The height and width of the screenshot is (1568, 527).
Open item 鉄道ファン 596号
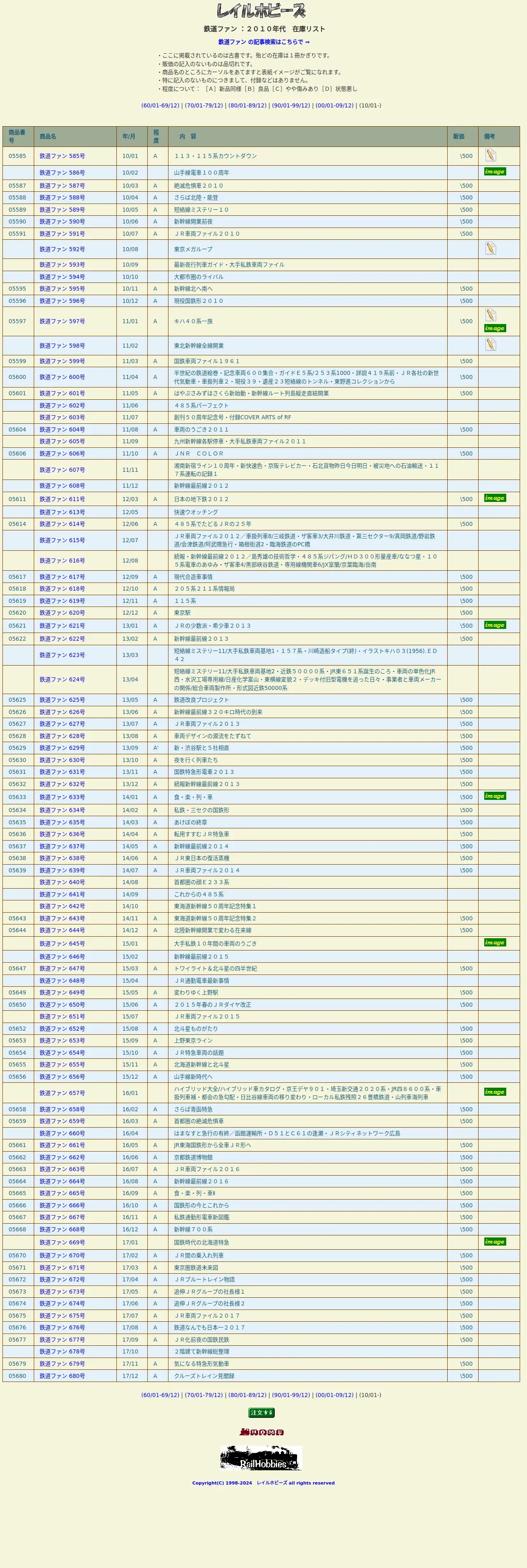tap(62, 301)
